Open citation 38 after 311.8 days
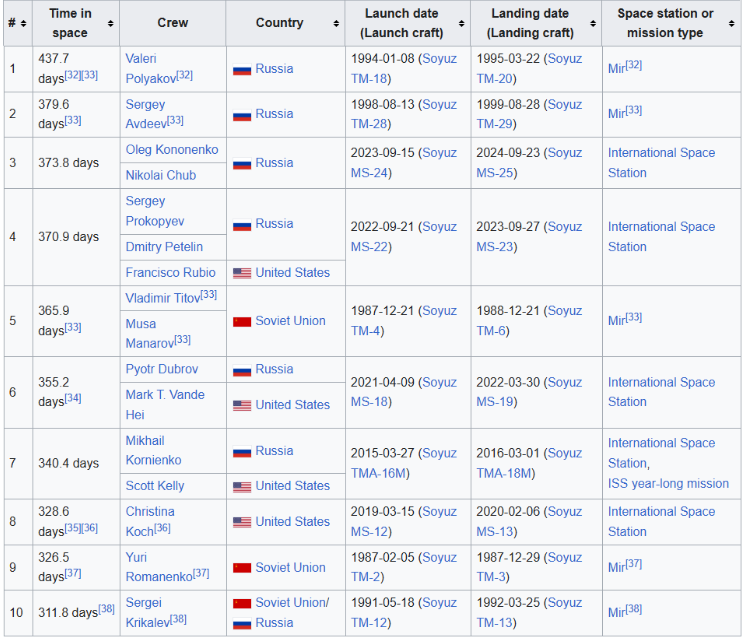743x639 pixels. 106,609
